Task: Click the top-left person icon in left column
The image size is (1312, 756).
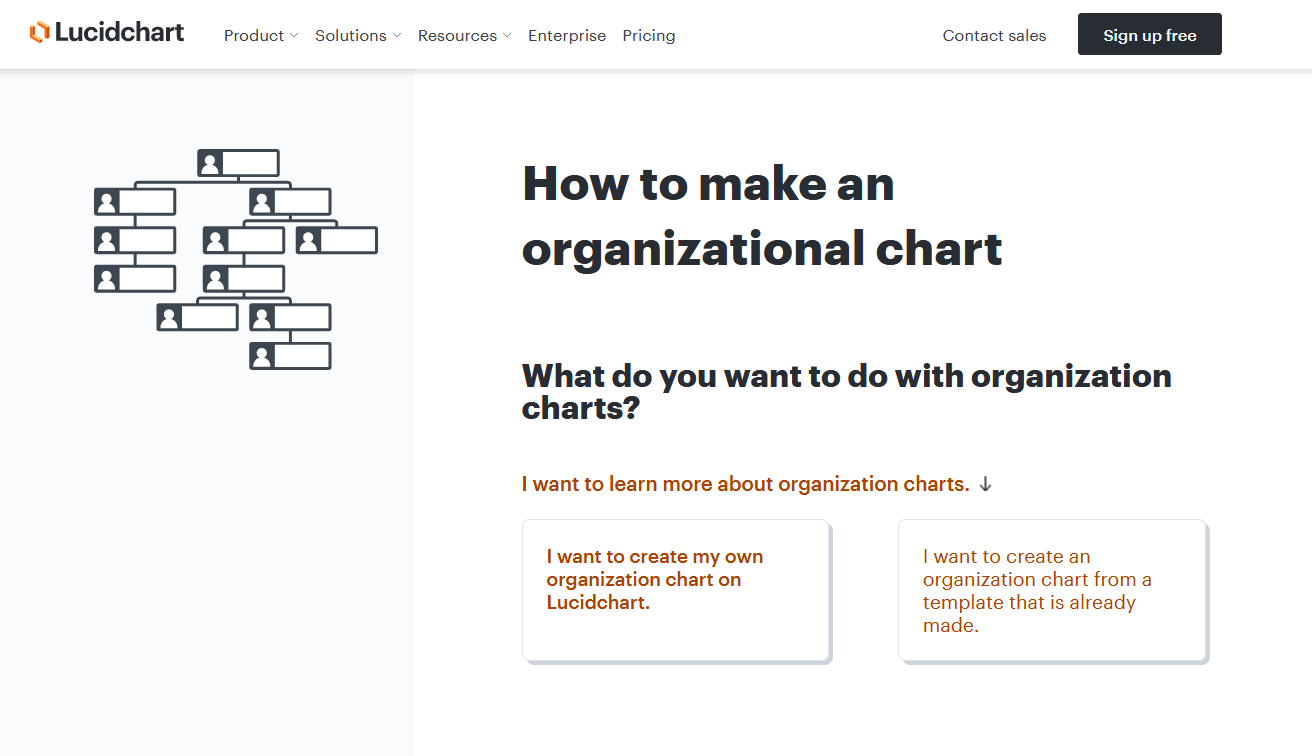Action: pos(107,202)
